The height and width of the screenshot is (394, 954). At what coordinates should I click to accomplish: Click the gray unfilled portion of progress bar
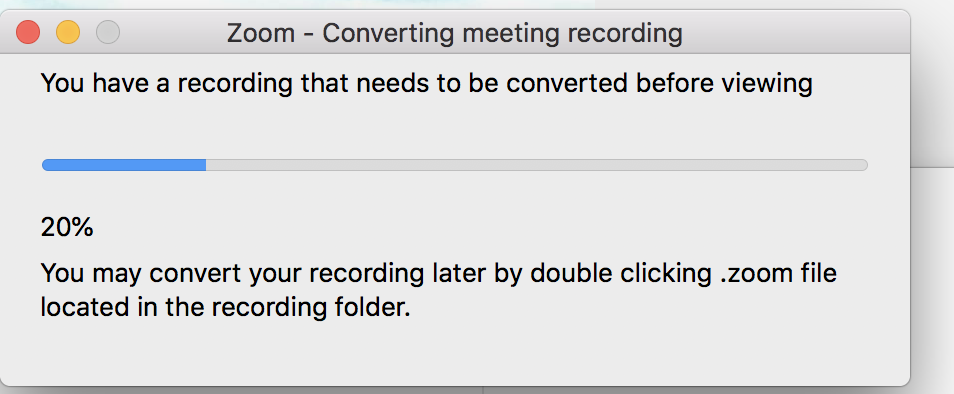pyautogui.click(x=537, y=165)
